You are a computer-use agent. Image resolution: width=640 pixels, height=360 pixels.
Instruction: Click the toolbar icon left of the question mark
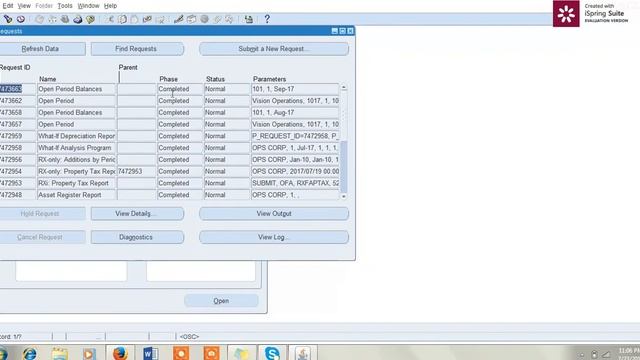249,19
